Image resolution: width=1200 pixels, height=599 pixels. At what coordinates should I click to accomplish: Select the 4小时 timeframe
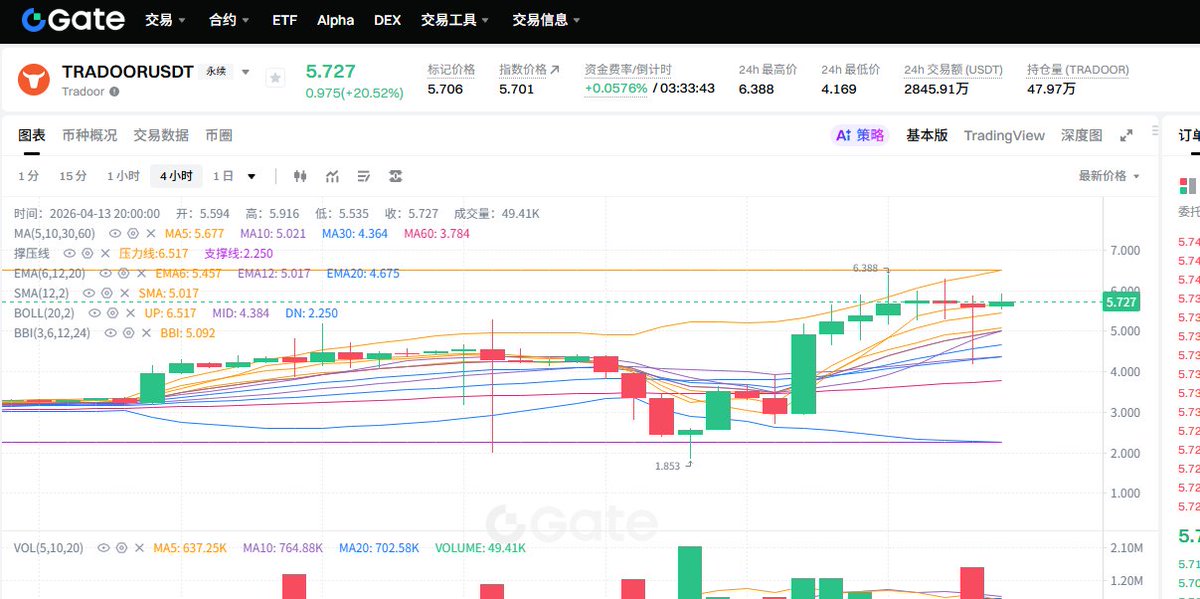coord(176,176)
